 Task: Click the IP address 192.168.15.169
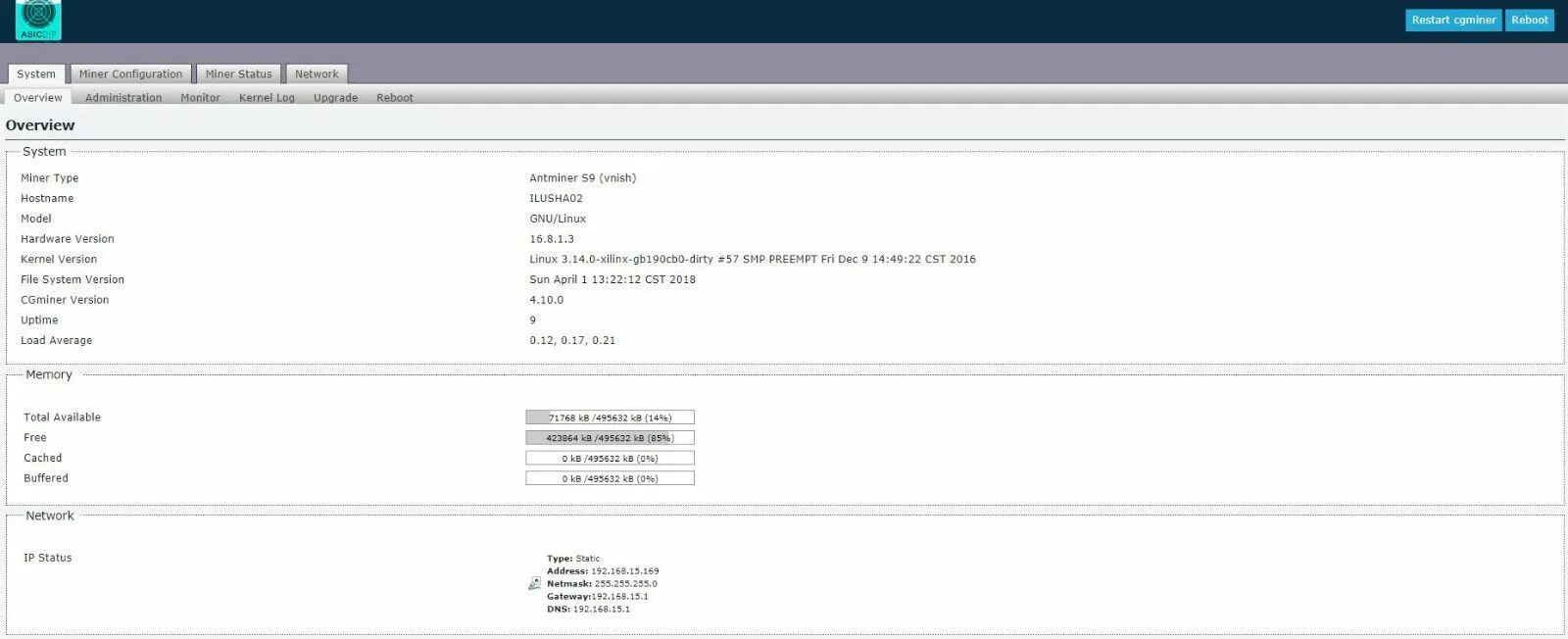(x=624, y=570)
